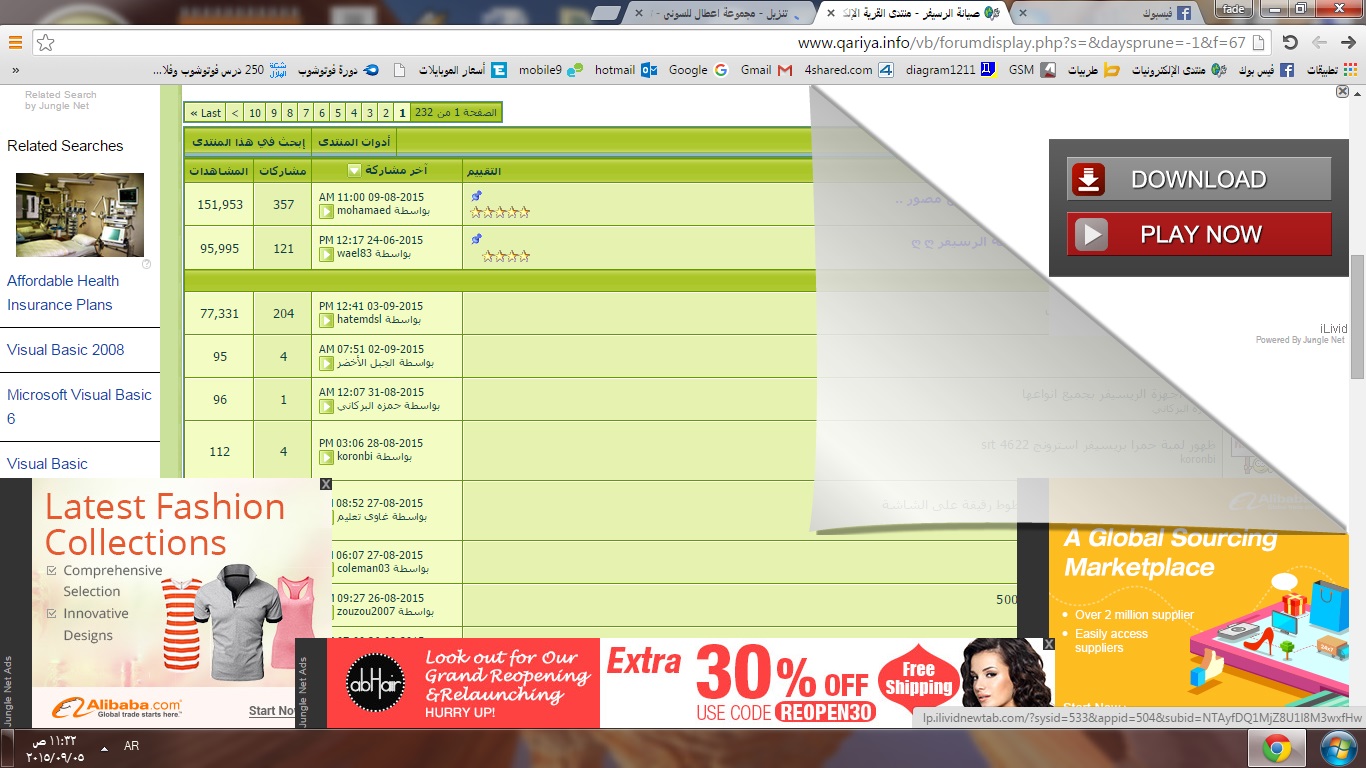1366x768 pixels.
Task: Open the Chrome hamburger menu
Action: [x=15, y=42]
